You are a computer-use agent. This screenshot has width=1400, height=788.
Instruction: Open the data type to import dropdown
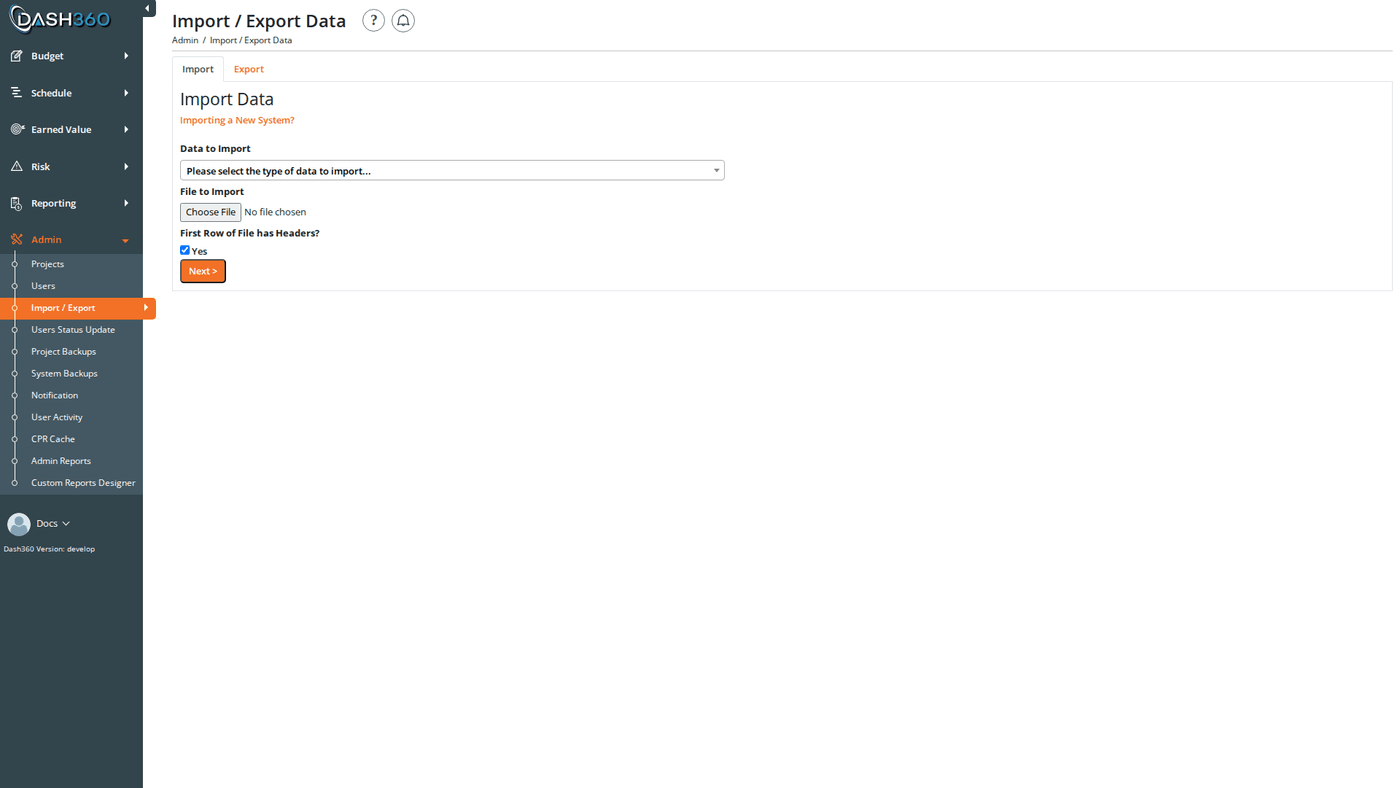(452, 170)
